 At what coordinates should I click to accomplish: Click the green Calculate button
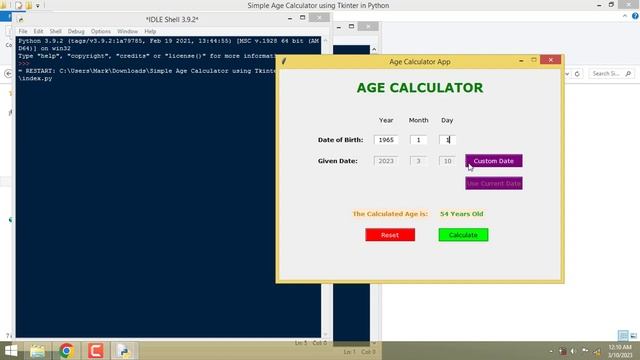coord(463,235)
